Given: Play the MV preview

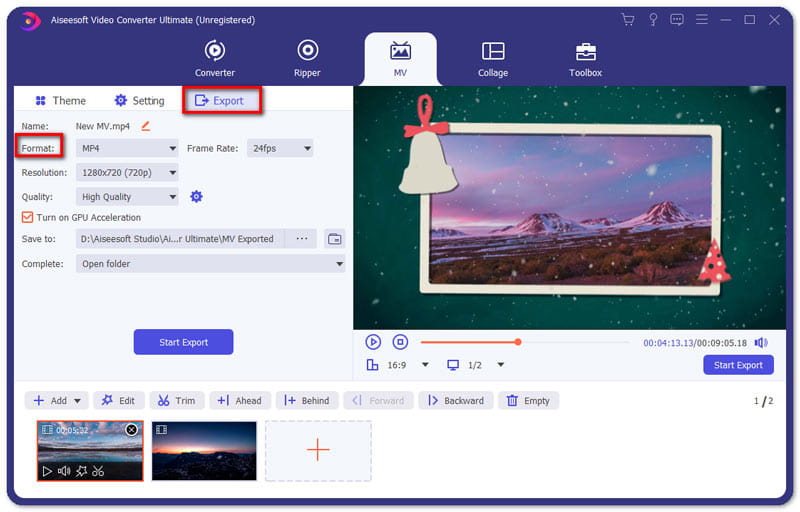Looking at the screenshot, I should coord(373,342).
